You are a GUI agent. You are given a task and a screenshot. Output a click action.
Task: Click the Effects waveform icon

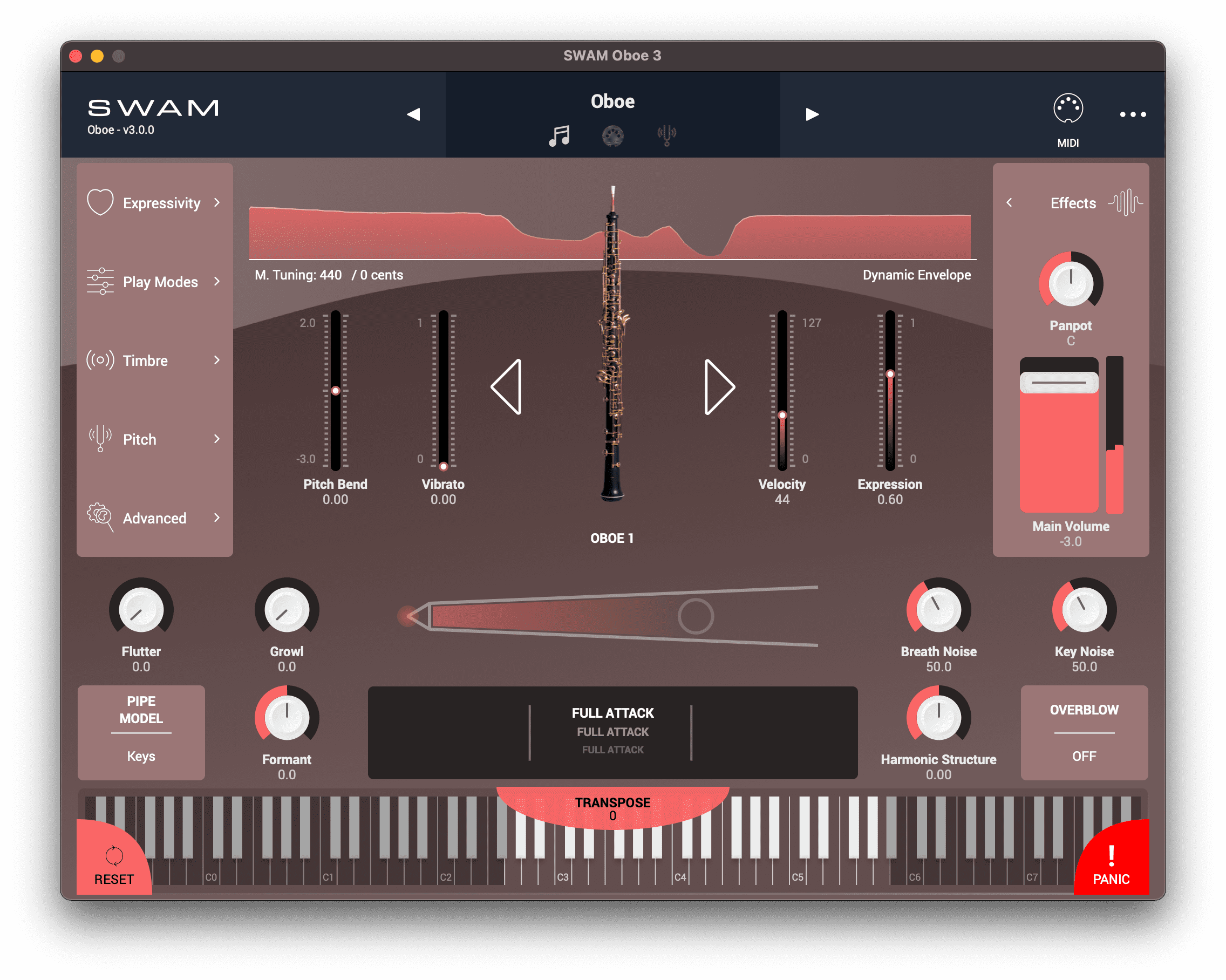(x=1125, y=202)
